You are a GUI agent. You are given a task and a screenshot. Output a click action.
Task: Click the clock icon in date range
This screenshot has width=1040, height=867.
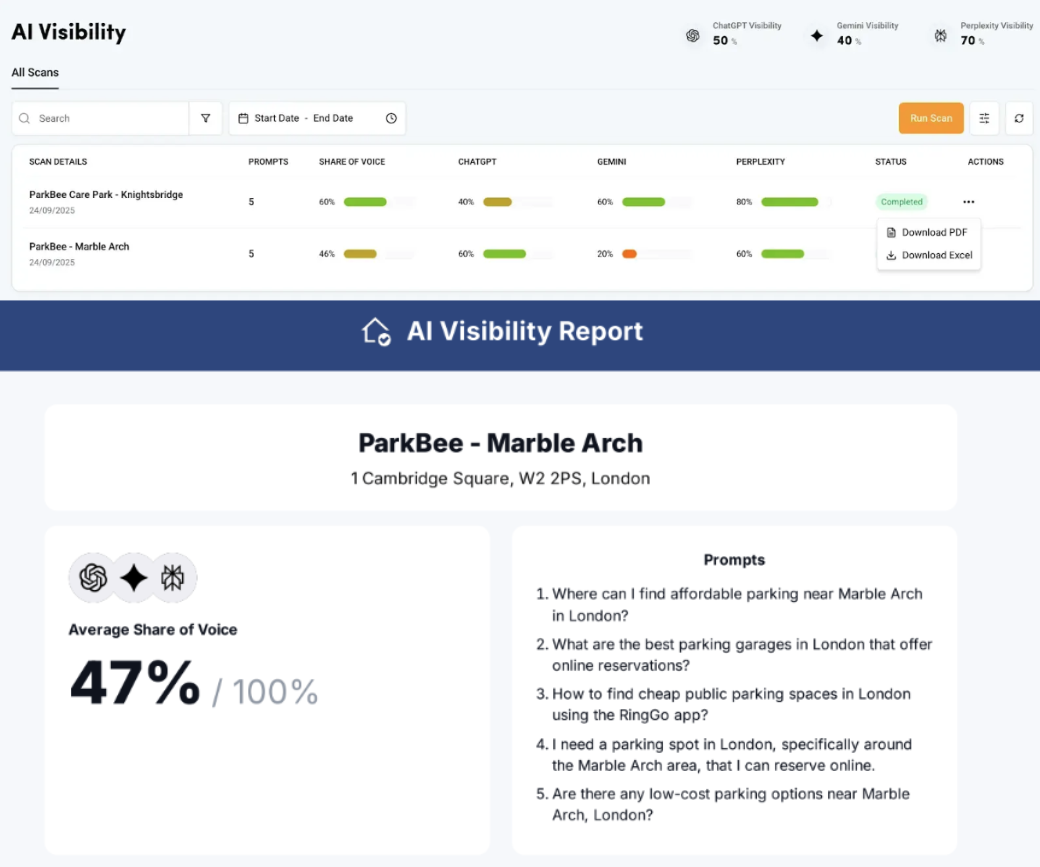(x=391, y=118)
